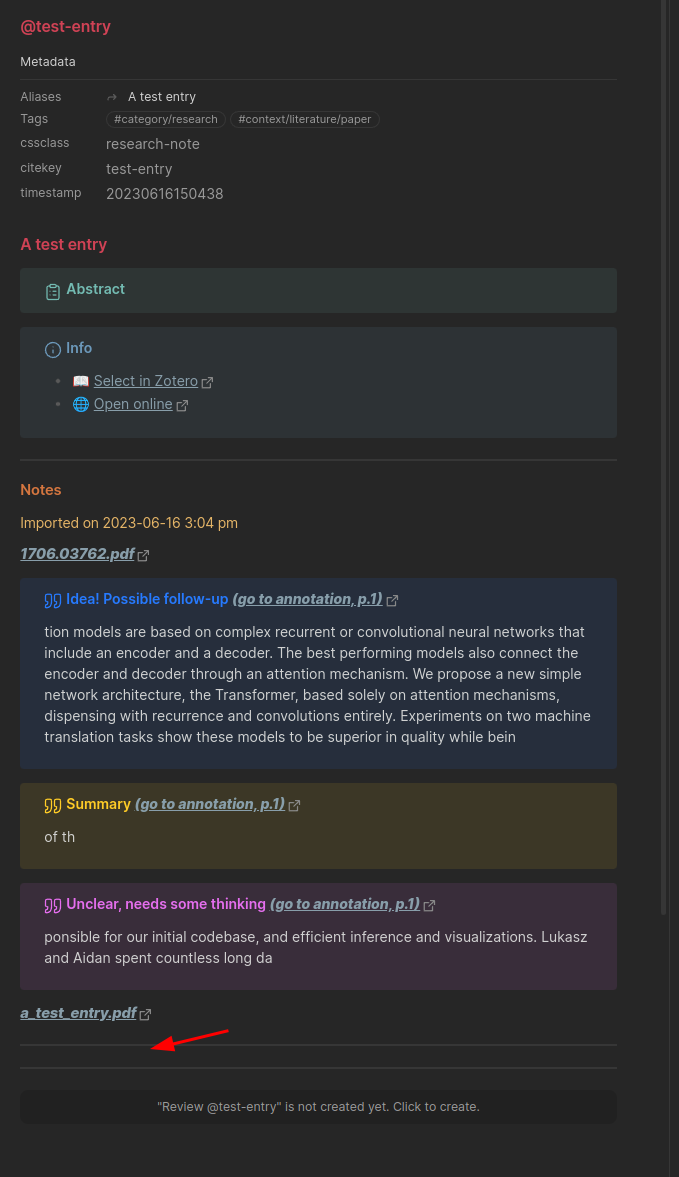Click the globe icon beside Open online
The image size is (679, 1177).
(x=80, y=404)
